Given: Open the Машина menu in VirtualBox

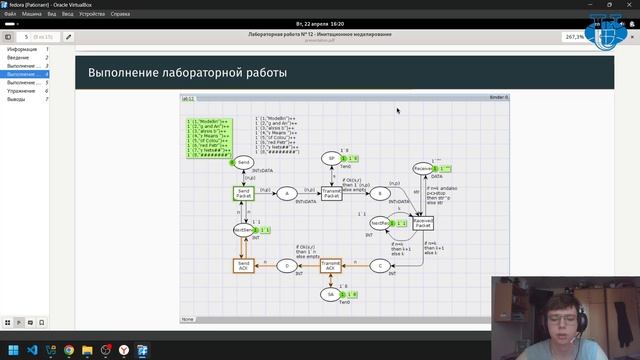Looking at the screenshot, I should pyautogui.click(x=31, y=14).
